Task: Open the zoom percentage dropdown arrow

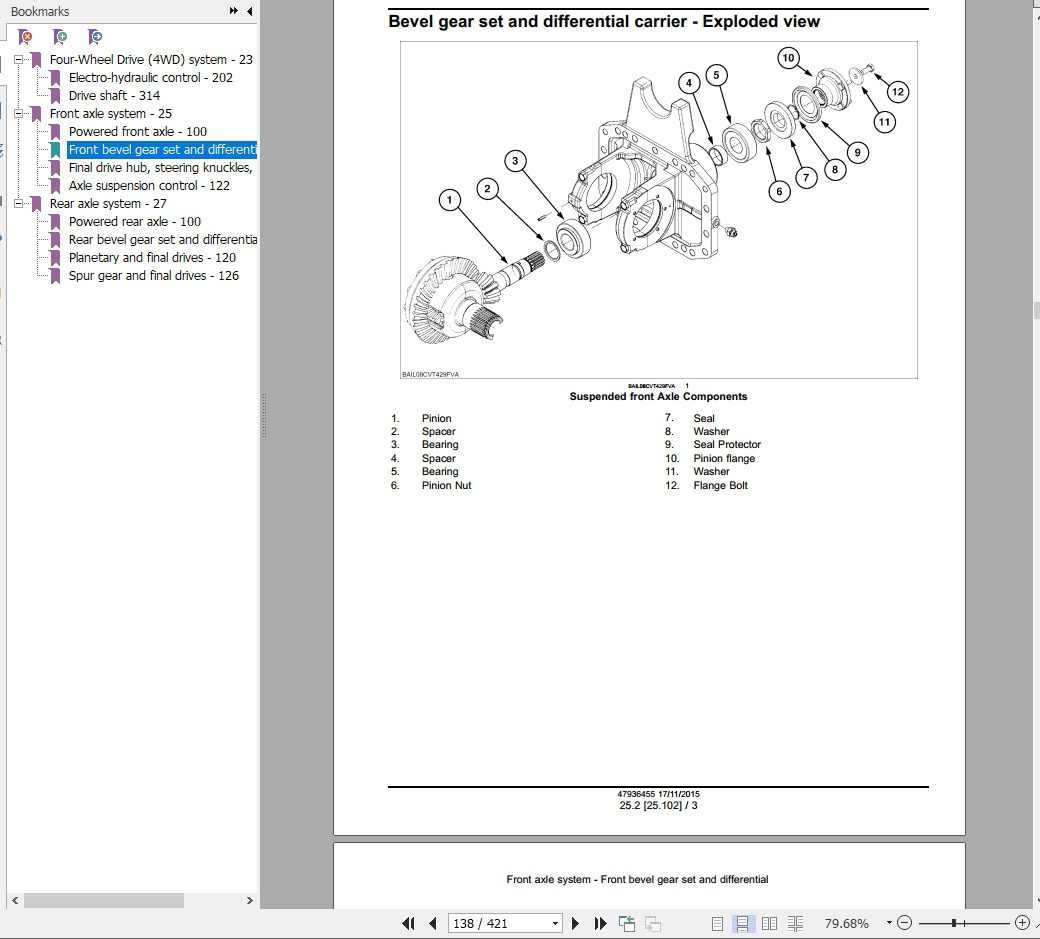Action: 889,922
